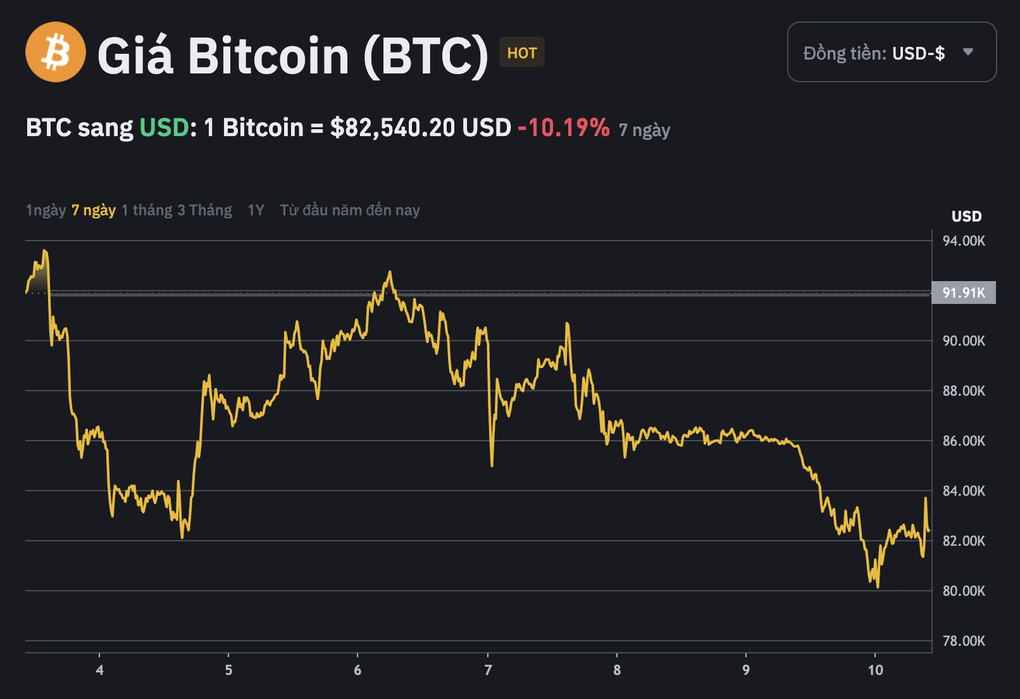Click the green USD link text
This screenshot has width=1020, height=699.
(163, 128)
